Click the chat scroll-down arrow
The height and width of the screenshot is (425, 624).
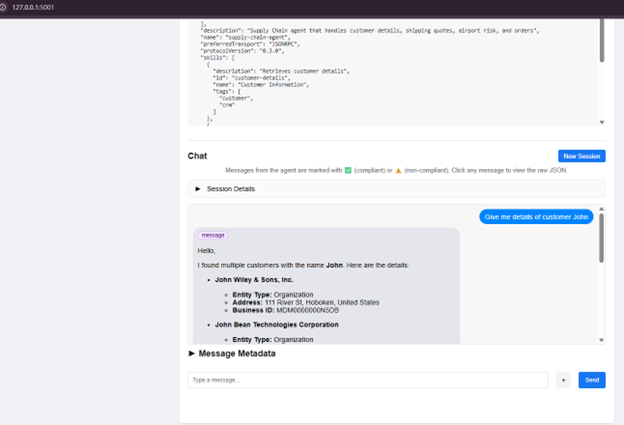601,340
